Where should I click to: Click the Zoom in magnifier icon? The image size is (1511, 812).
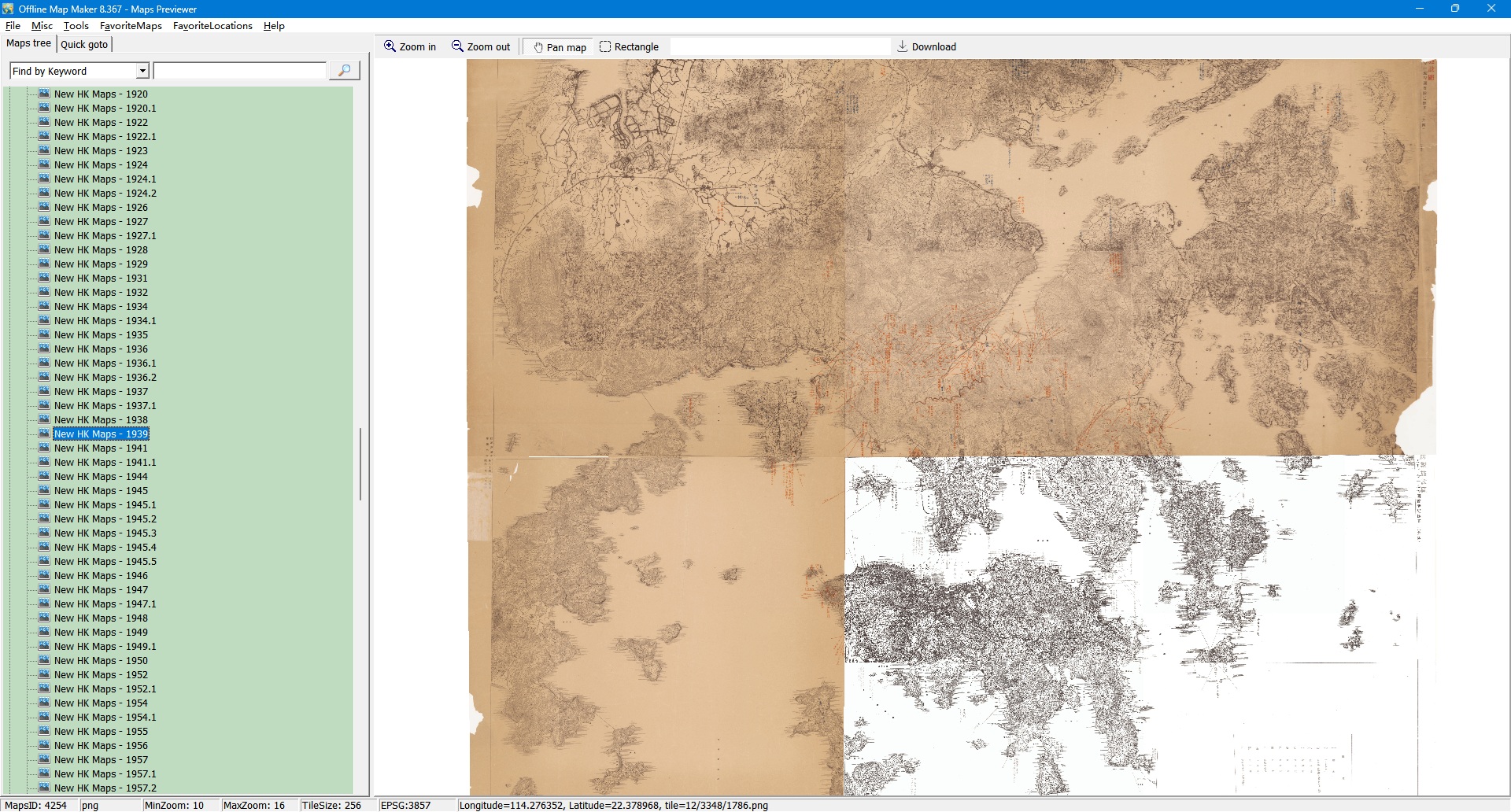pos(390,46)
